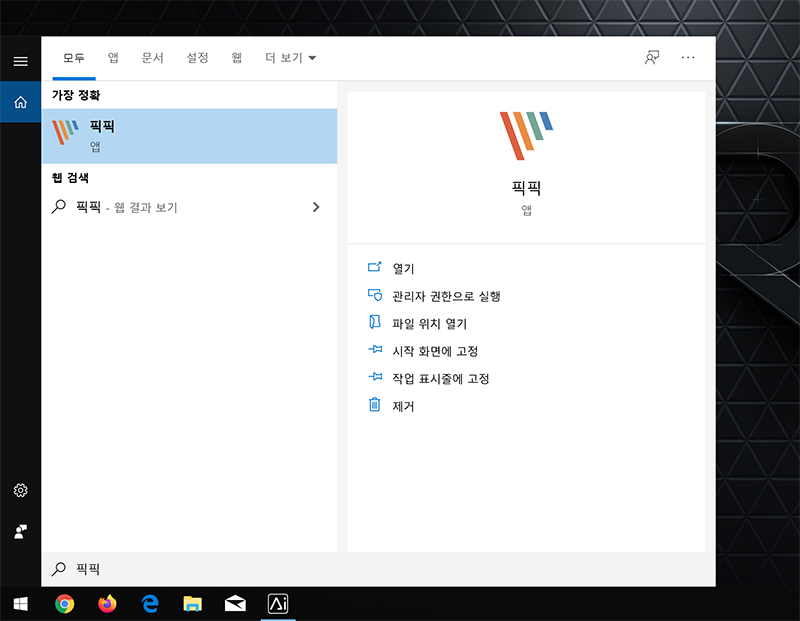Choose 파일 위치 열기
The height and width of the screenshot is (621, 800).
coord(430,324)
